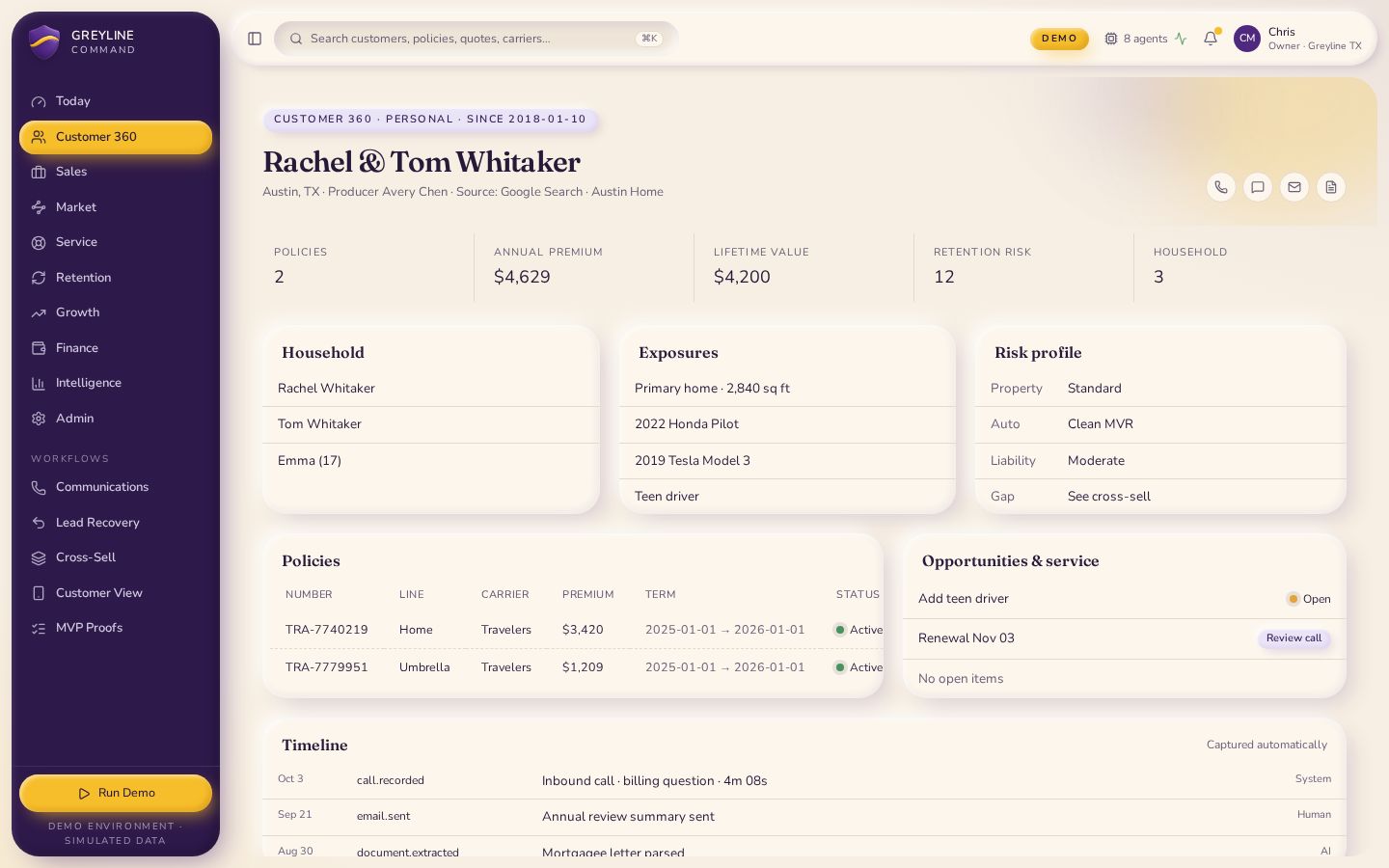Open the Admin settings page
The height and width of the screenshot is (868, 1389).
116,419
